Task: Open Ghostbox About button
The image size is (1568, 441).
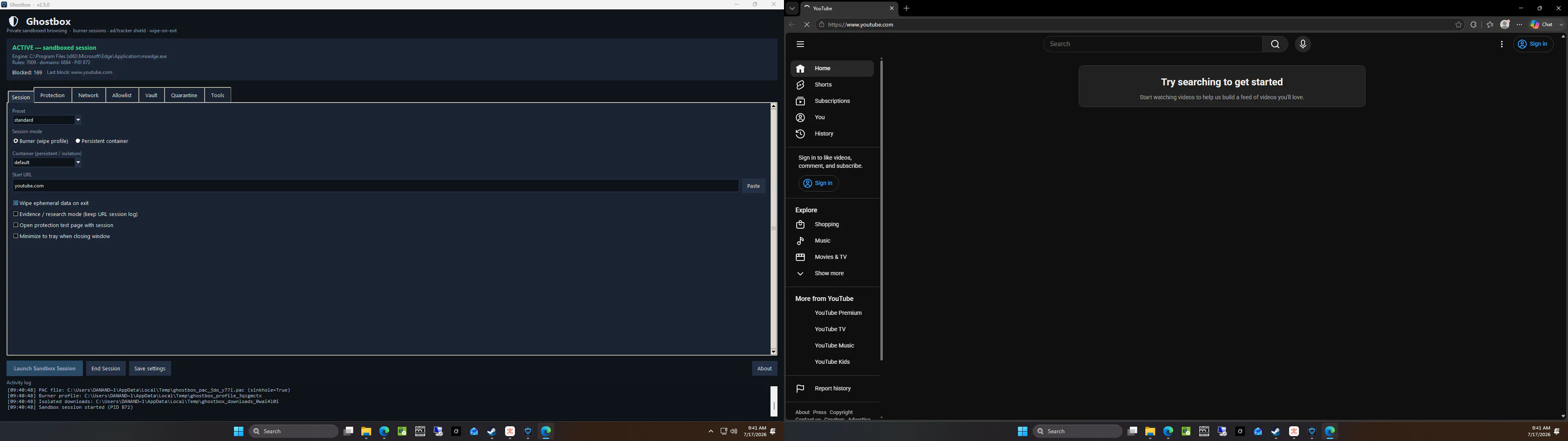Action: tap(764, 368)
